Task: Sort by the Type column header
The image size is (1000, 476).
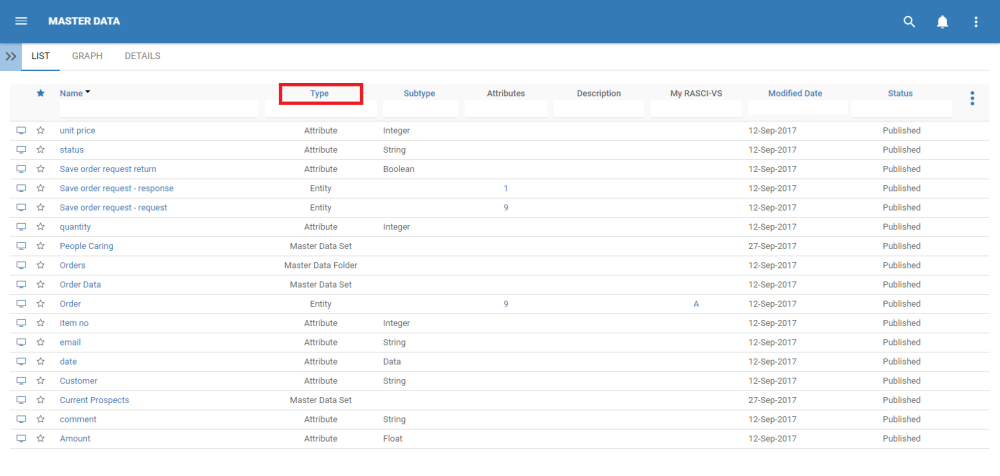Action: tap(320, 93)
